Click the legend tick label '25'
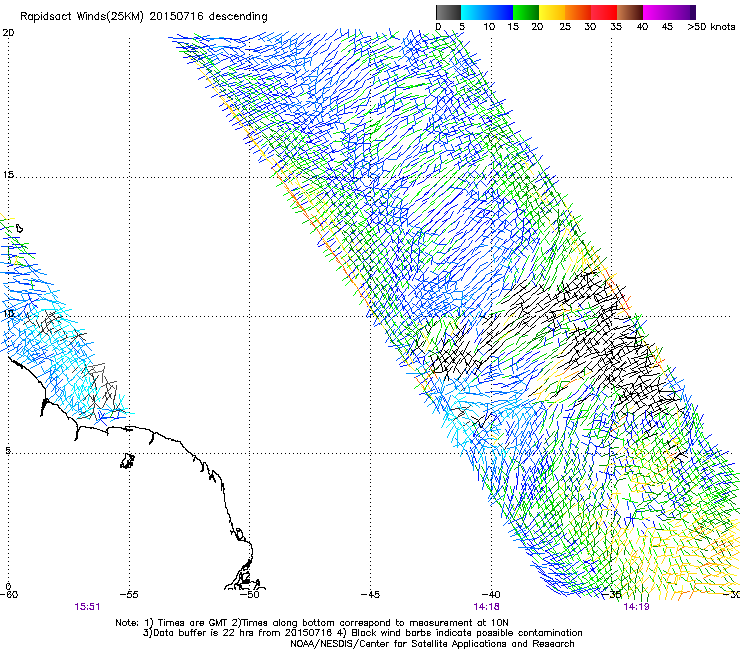Viewport: 740px width, 650px height. tap(565, 27)
